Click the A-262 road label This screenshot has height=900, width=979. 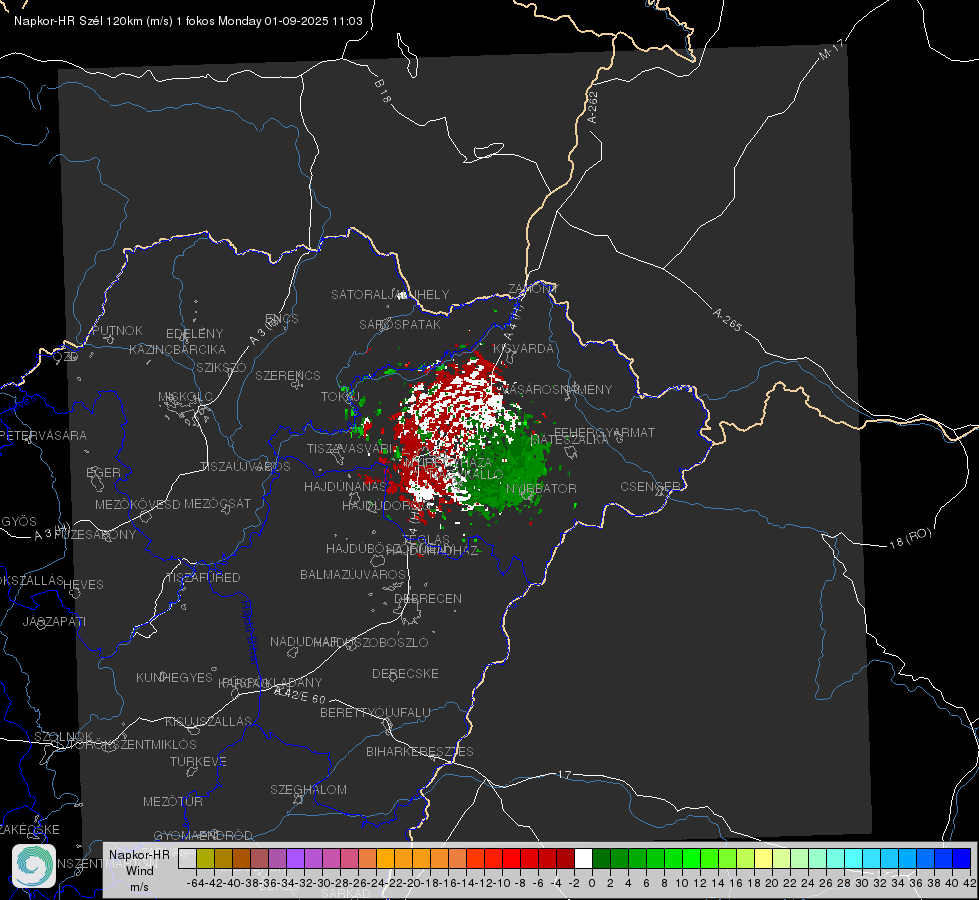pos(593,107)
